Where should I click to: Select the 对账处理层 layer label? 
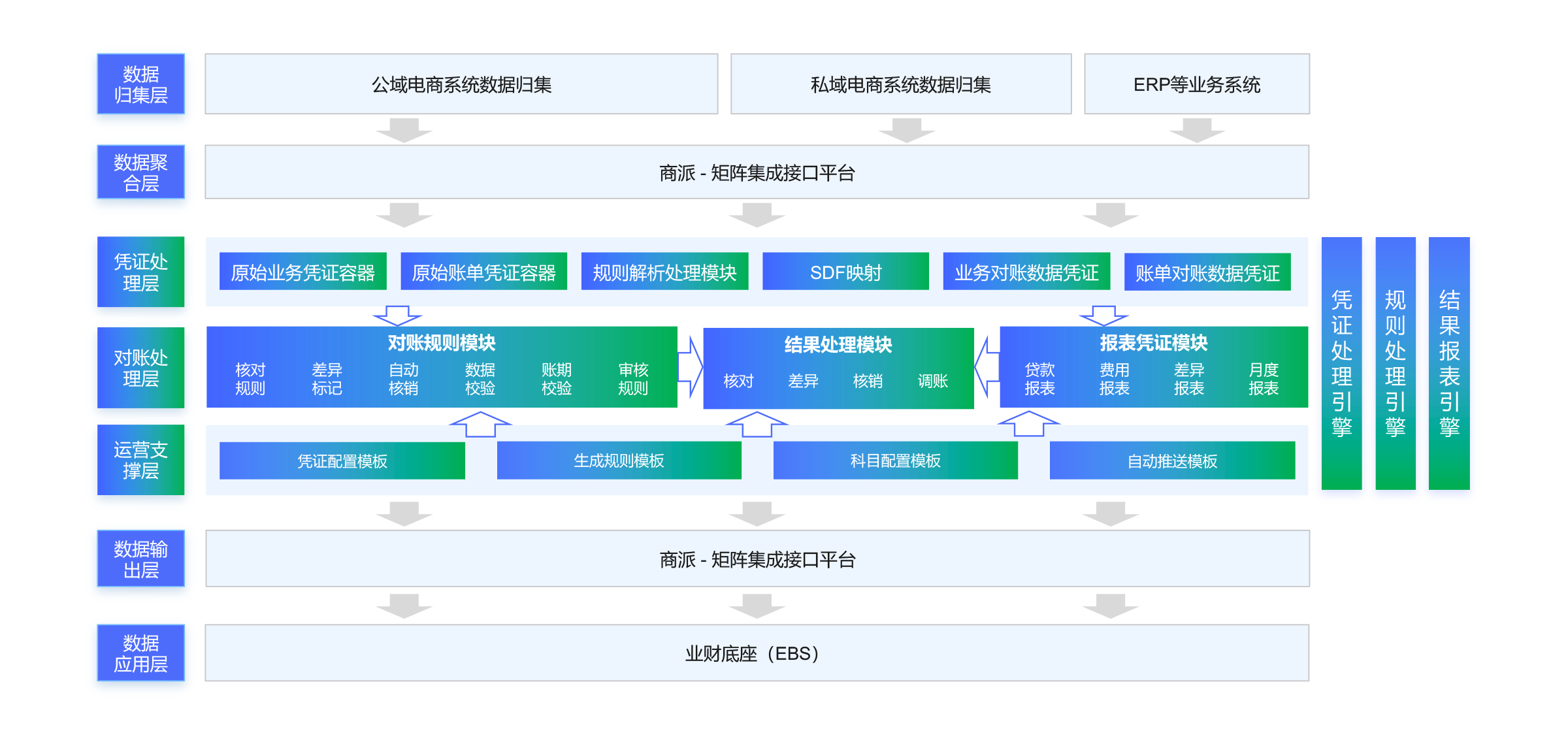(140, 368)
